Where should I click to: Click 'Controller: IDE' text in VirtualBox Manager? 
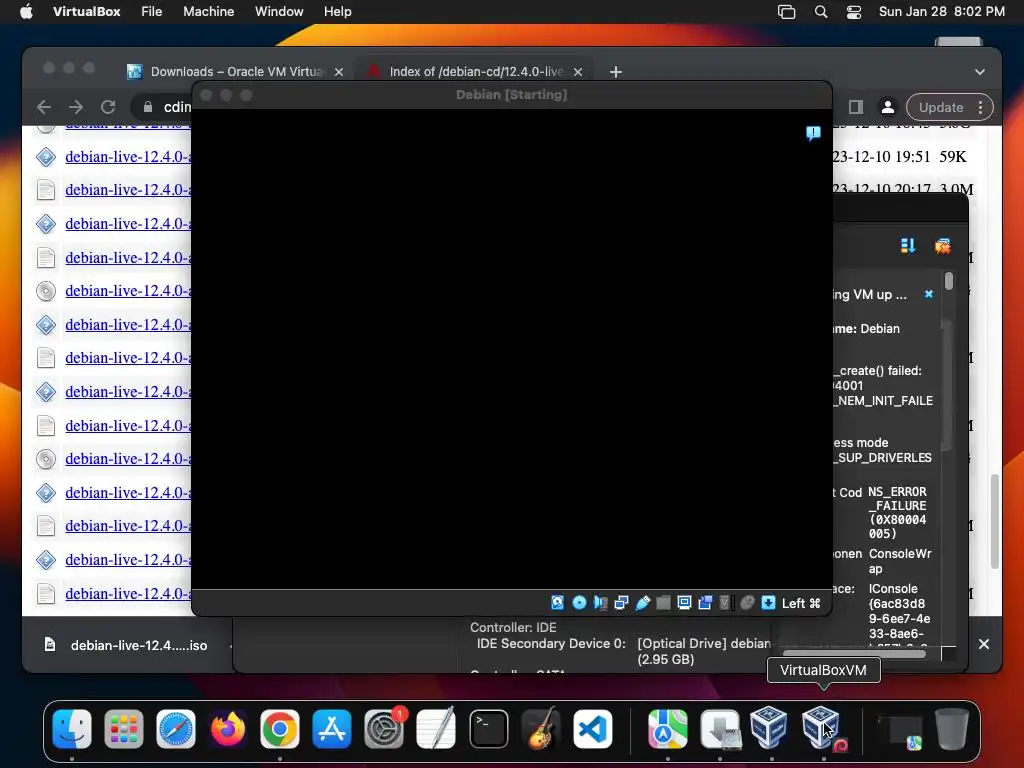[513, 628]
